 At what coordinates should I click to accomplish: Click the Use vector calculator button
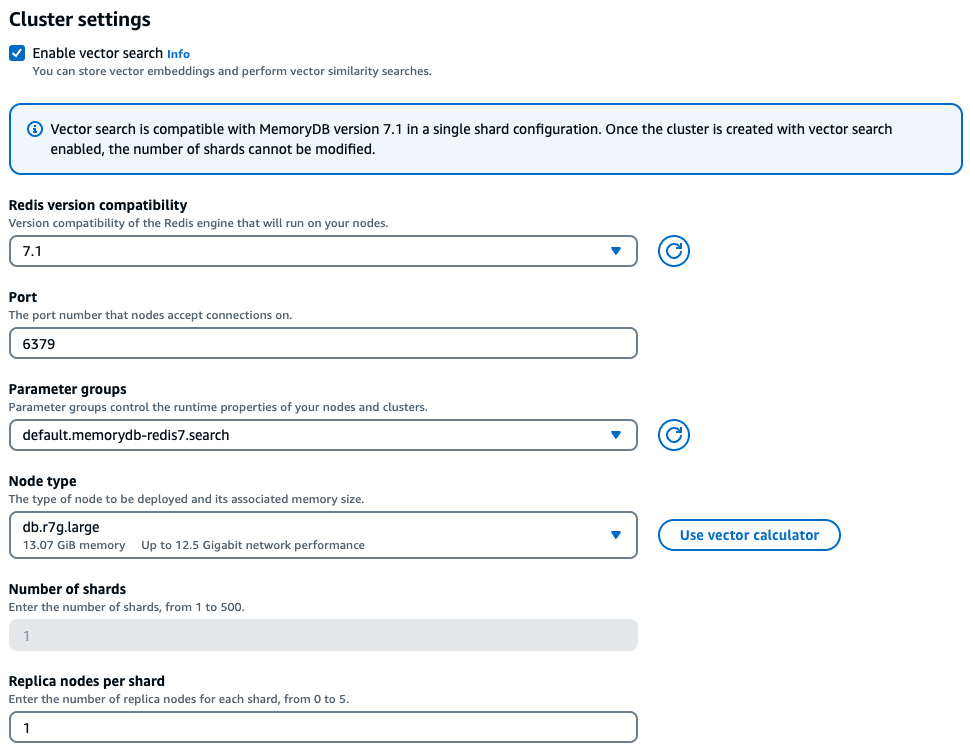point(749,535)
